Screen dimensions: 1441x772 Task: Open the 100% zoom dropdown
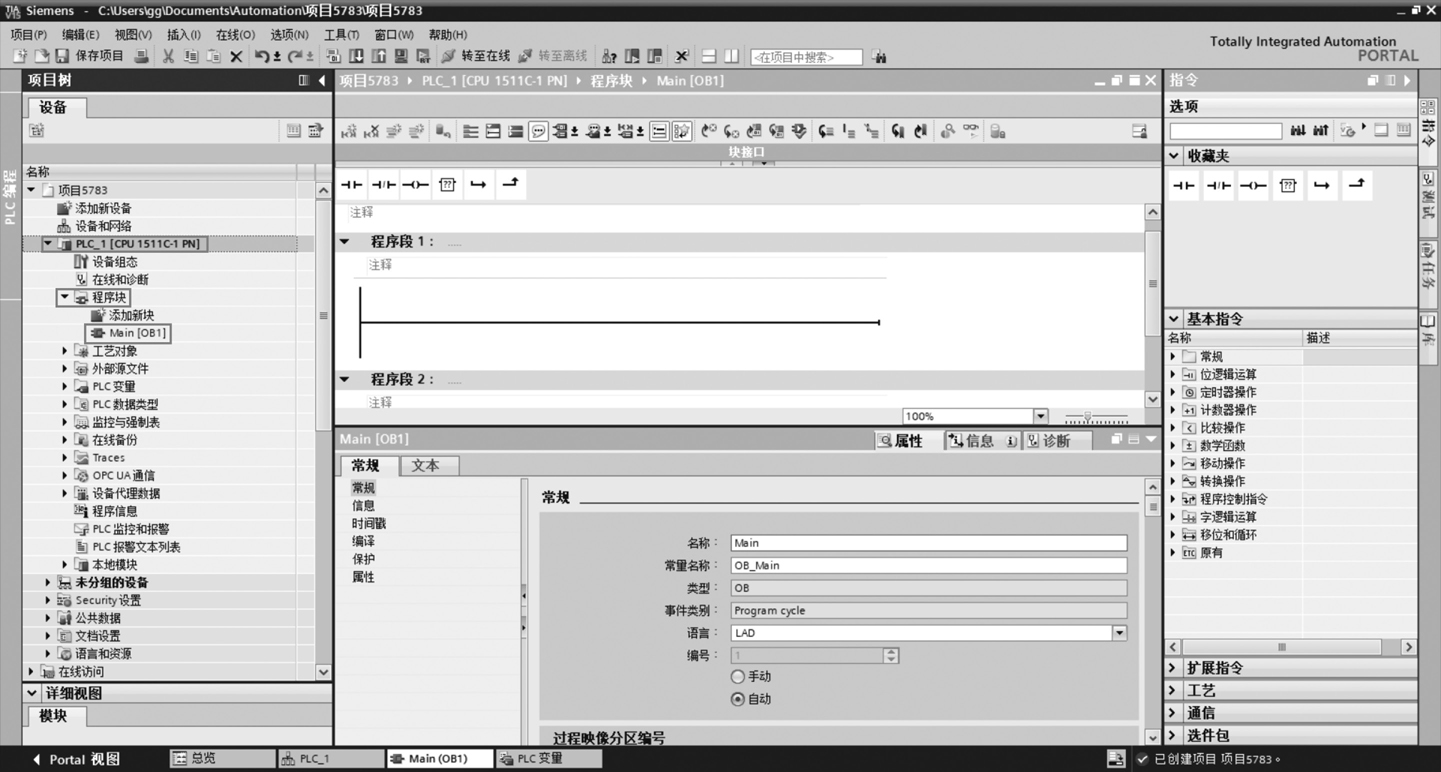(x=1040, y=416)
